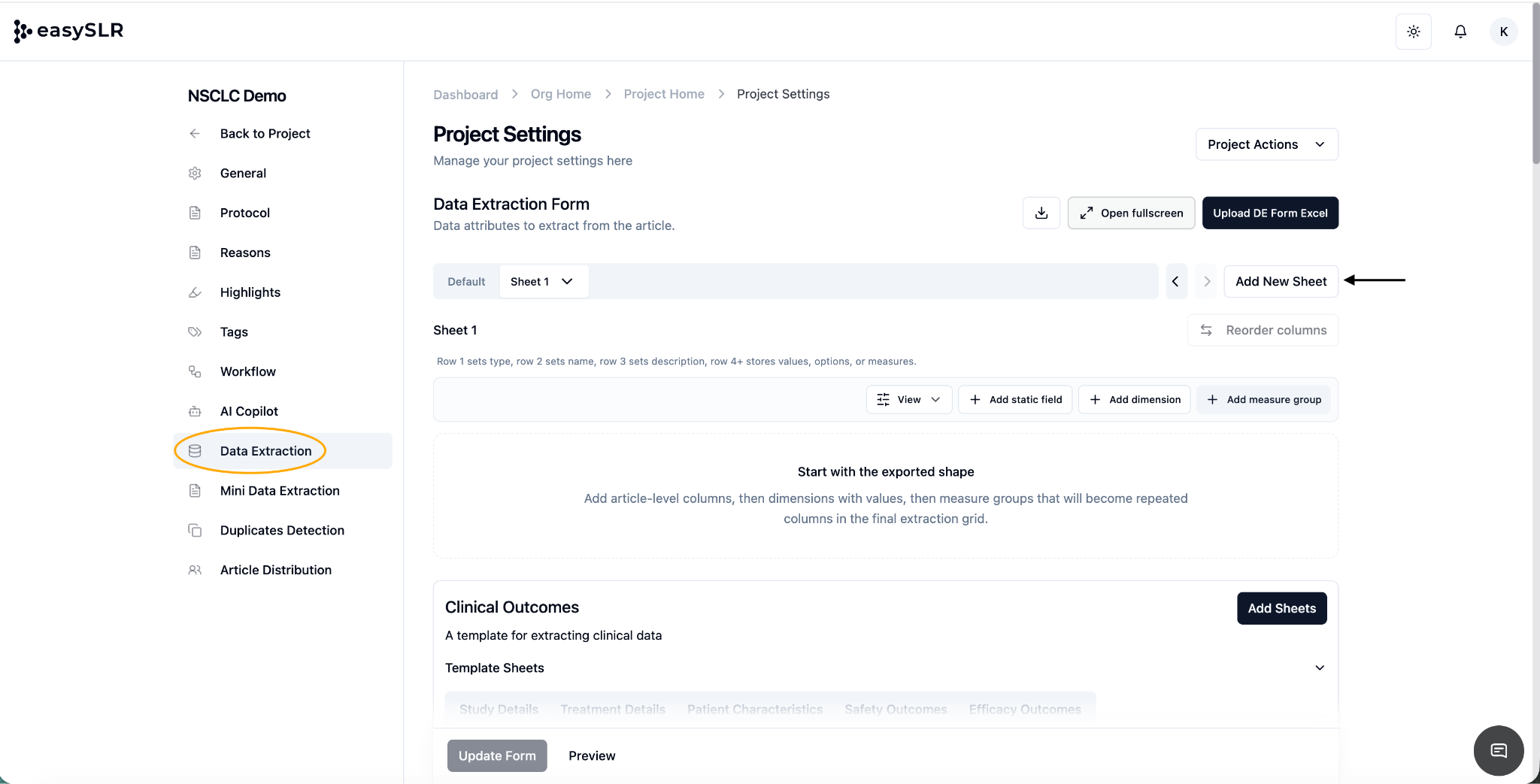Click the page vertical scrollbar
Screen dimensions: 1540x784
1535,83
